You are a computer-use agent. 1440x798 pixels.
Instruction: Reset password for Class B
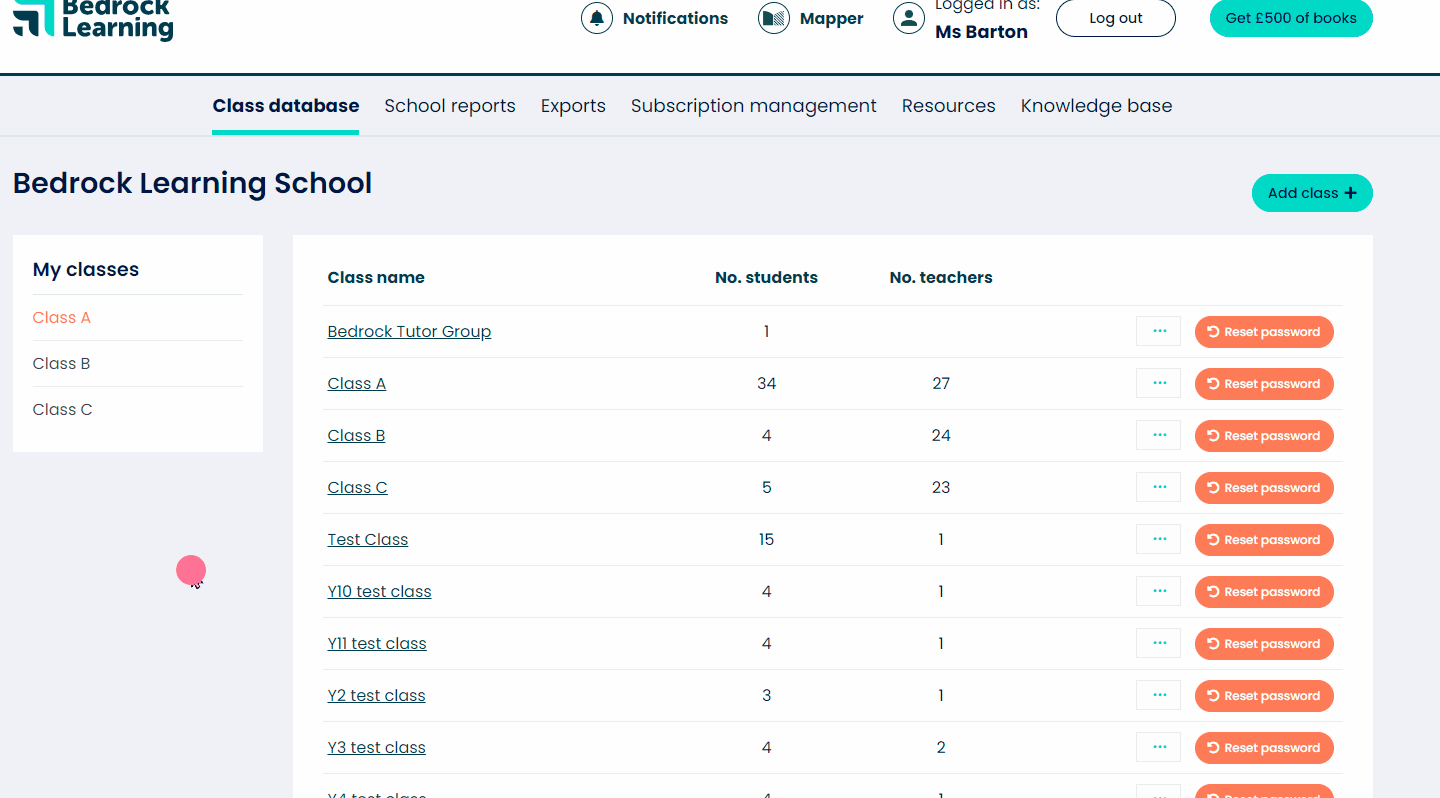click(x=1264, y=436)
